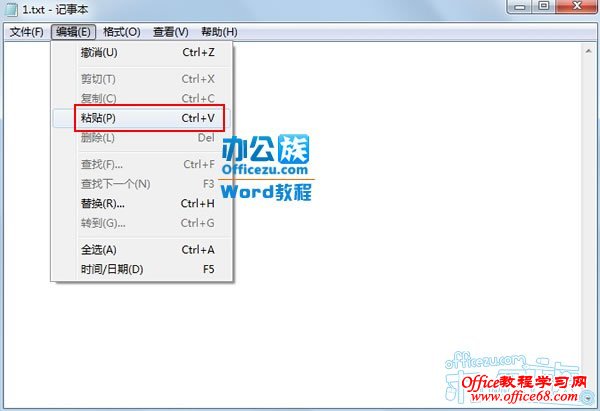Maximize the Notepad window
Screen dimensions: 600x411
(x=544, y=7)
